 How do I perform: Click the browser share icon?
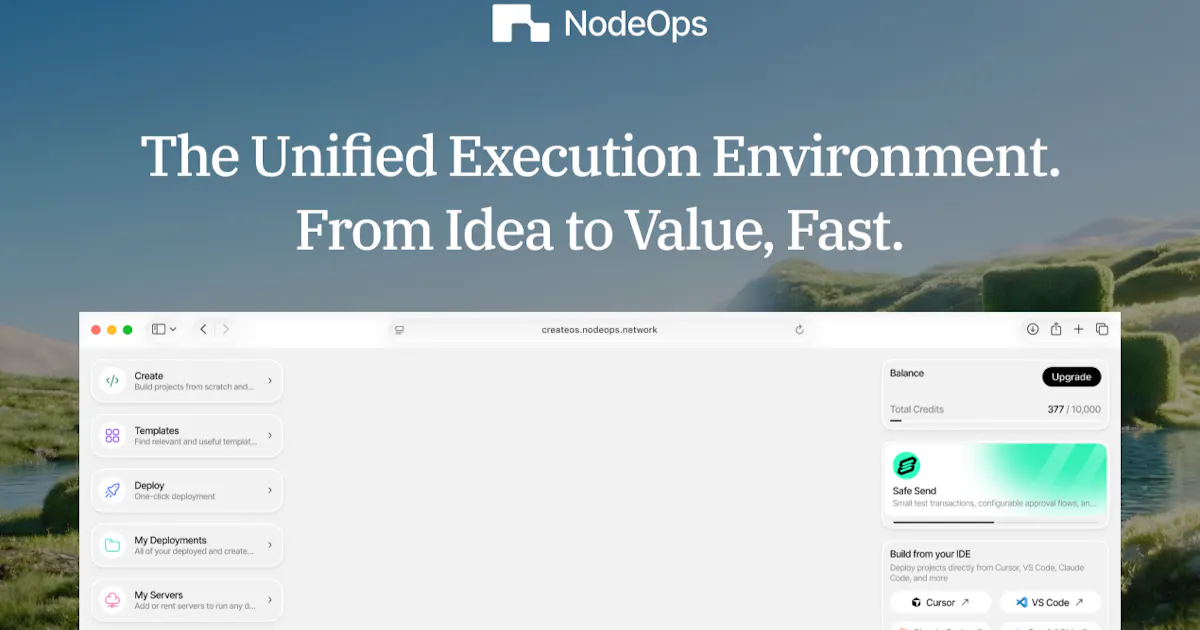pyautogui.click(x=1056, y=329)
